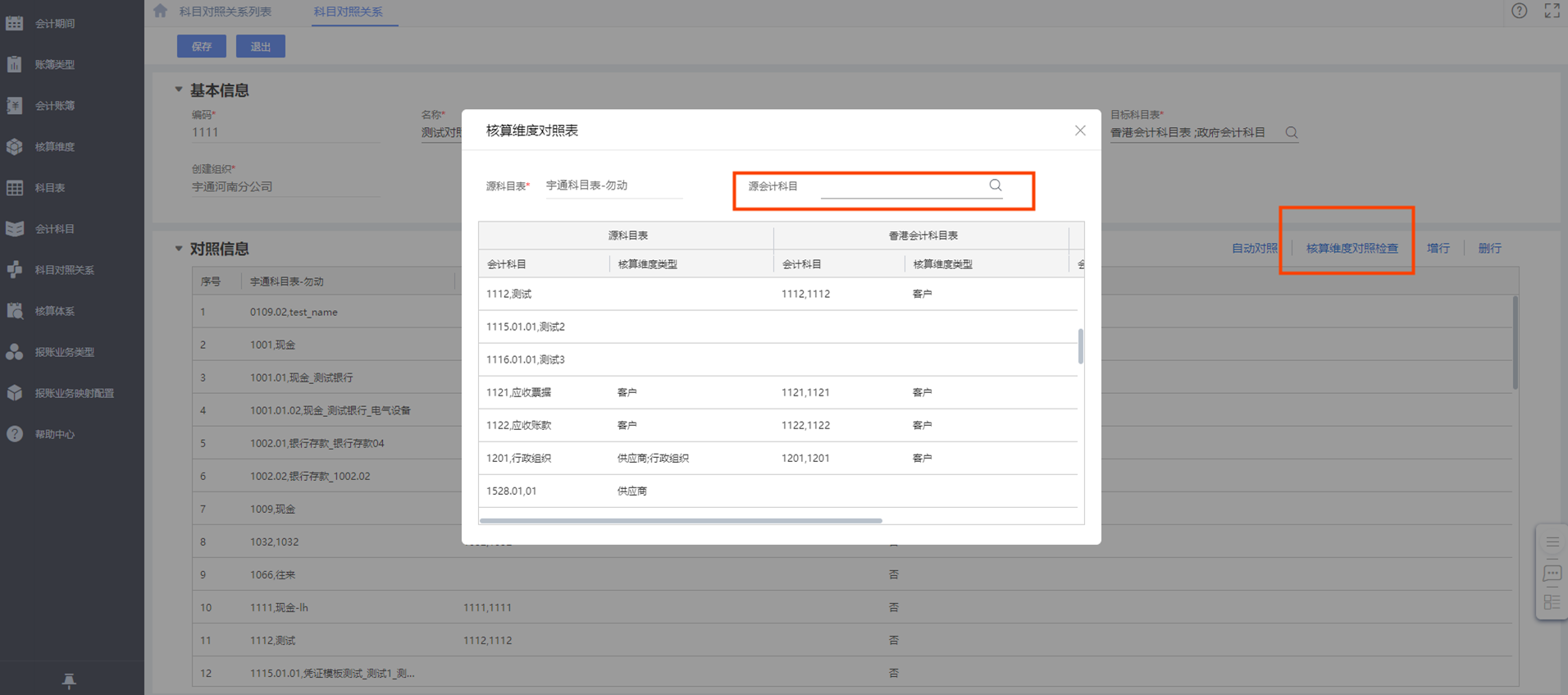1568x695 pixels.
Task: Open 报账业务映射配置 in the sidebar
Action: (x=75, y=393)
